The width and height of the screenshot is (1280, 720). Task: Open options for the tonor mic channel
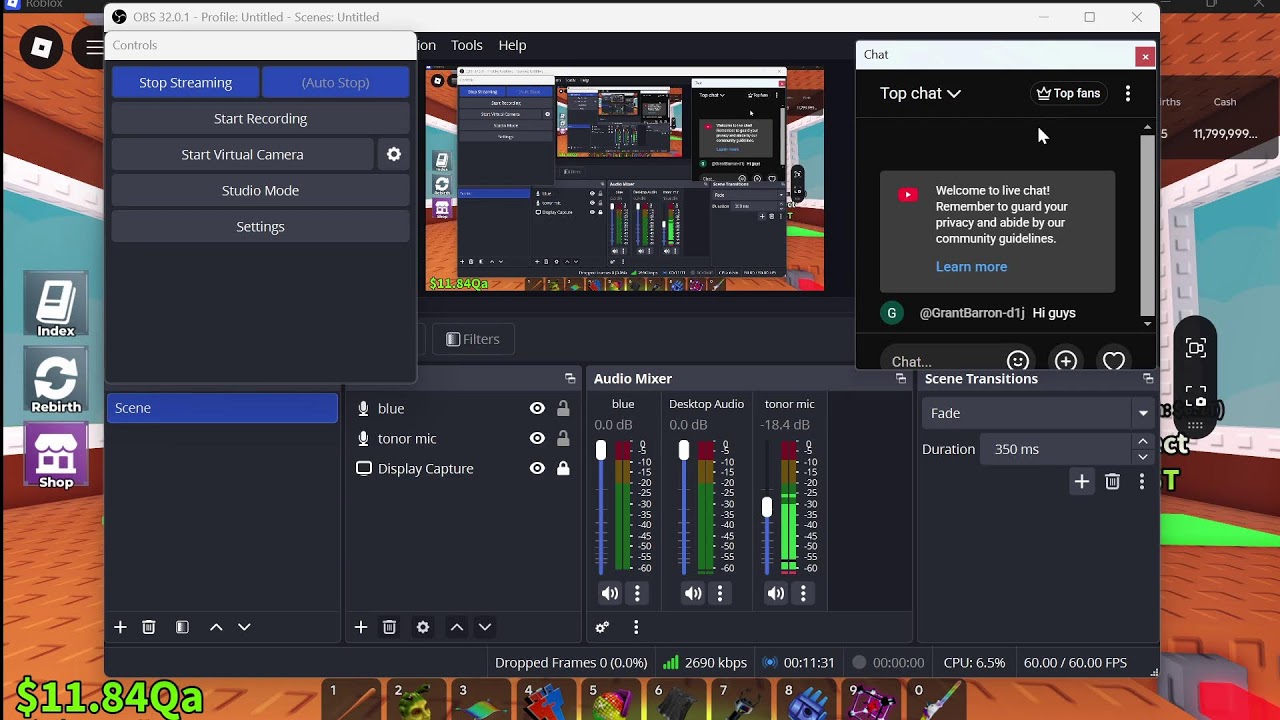[x=803, y=593]
